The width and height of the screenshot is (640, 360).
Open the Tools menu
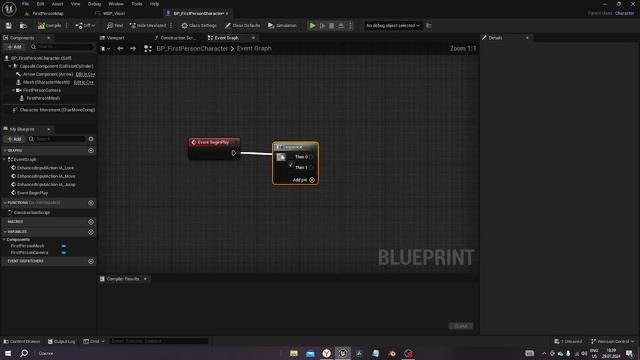click(137, 4)
